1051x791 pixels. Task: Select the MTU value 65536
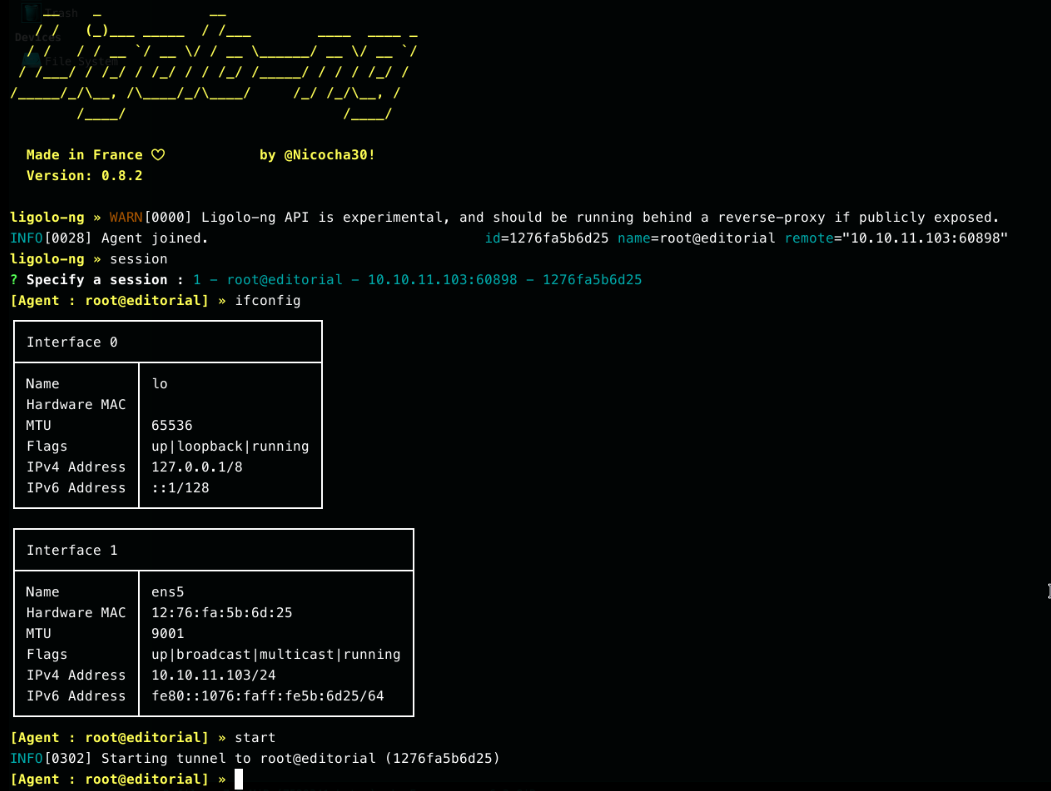pos(172,425)
